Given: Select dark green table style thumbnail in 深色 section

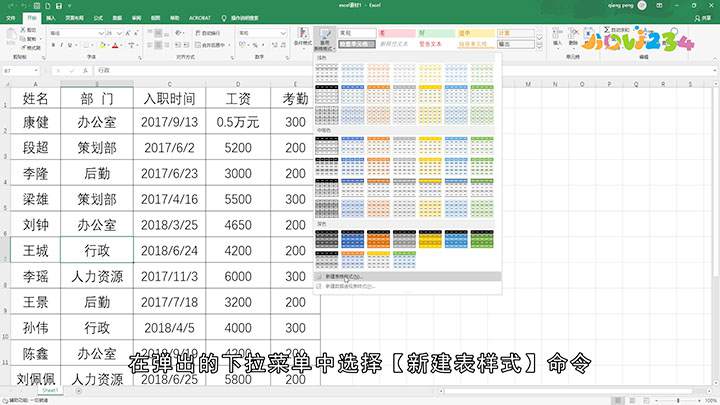Looking at the screenshot, I should (x=482, y=239).
